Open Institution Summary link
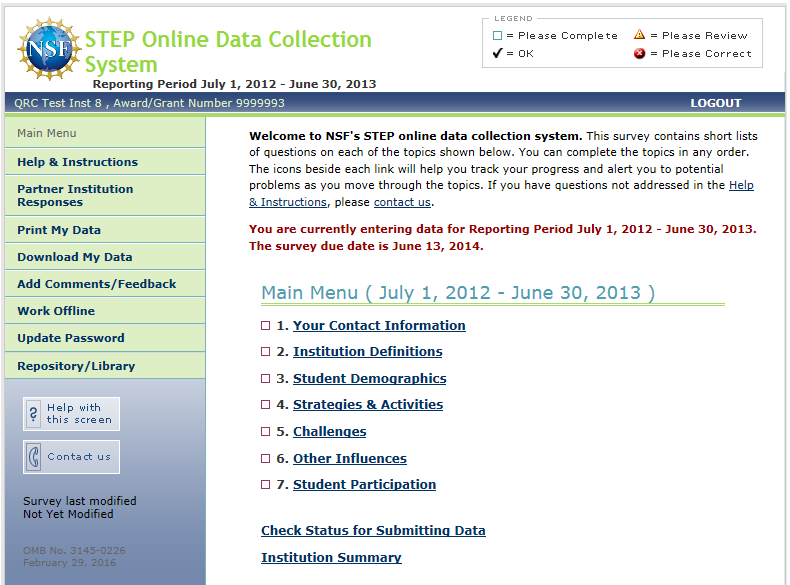Screen dimensions: 790x585 click(x=331, y=557)
